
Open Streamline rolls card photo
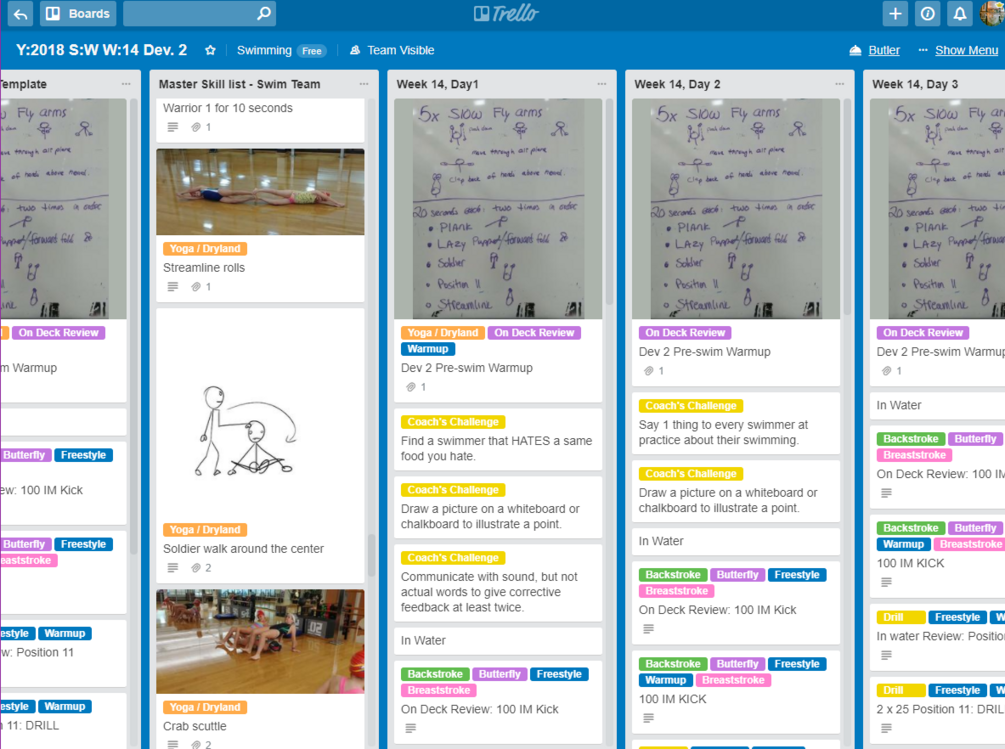tap(260, 192)
